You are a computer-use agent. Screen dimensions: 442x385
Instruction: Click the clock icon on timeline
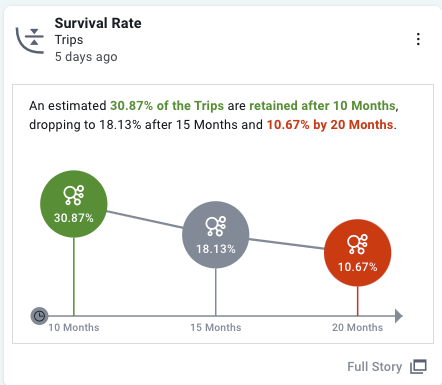point(39,316)
